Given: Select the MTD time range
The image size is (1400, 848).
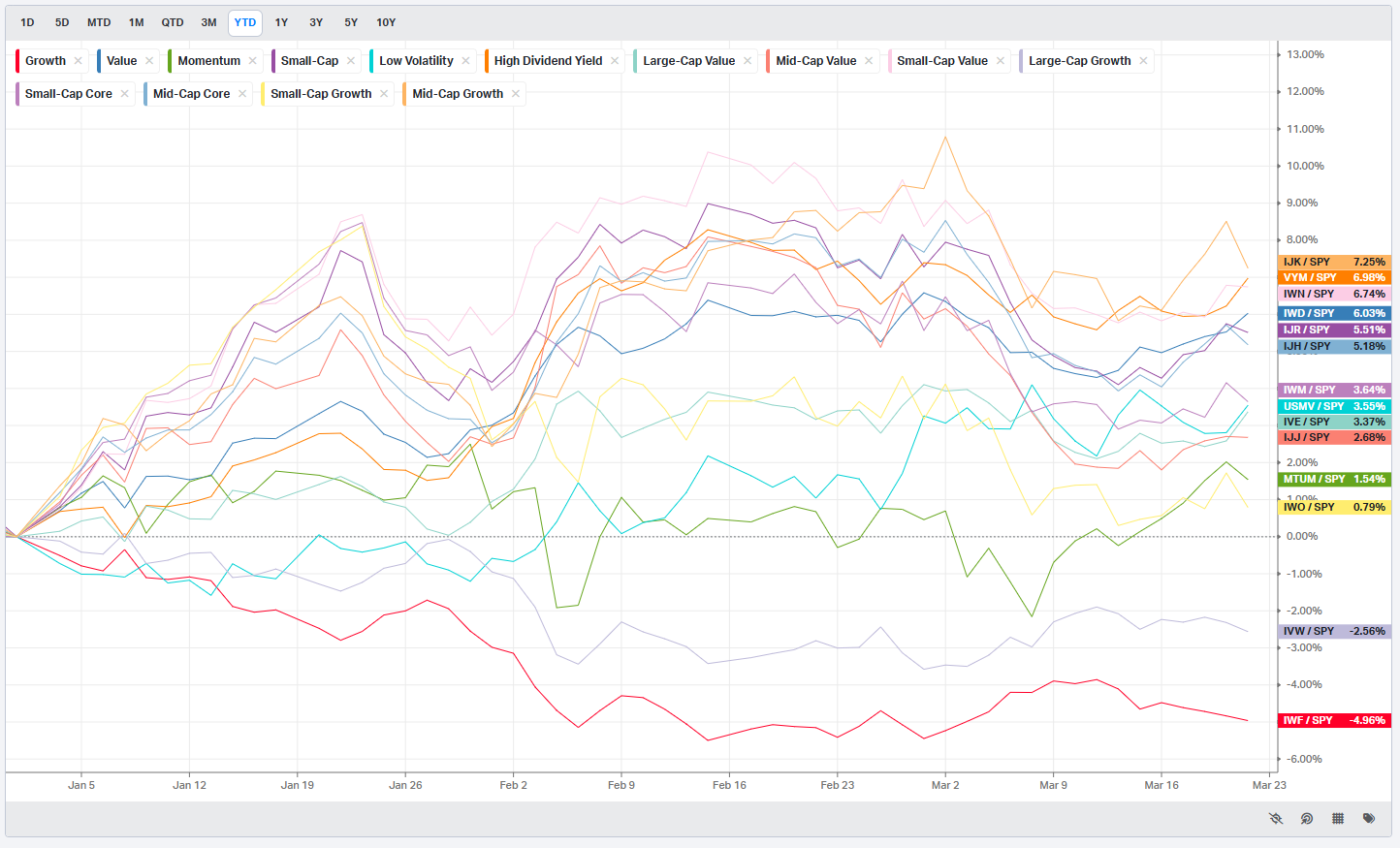Looking at the screenshot, I should [x=99, y=22].
